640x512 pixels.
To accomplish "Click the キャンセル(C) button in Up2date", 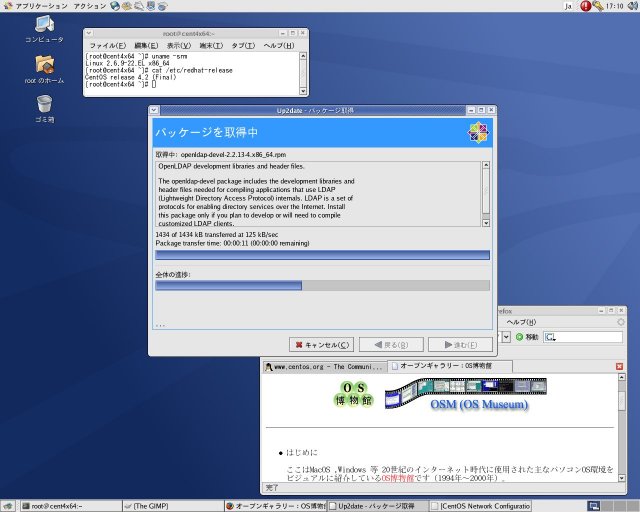I will pyautogui.click(x=322, y=345).
